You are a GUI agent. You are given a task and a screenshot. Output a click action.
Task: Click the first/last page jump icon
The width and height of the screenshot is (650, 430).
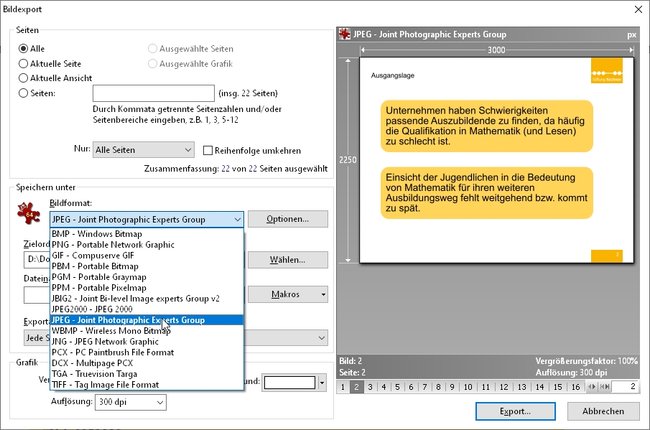click(x=605, y=387)
